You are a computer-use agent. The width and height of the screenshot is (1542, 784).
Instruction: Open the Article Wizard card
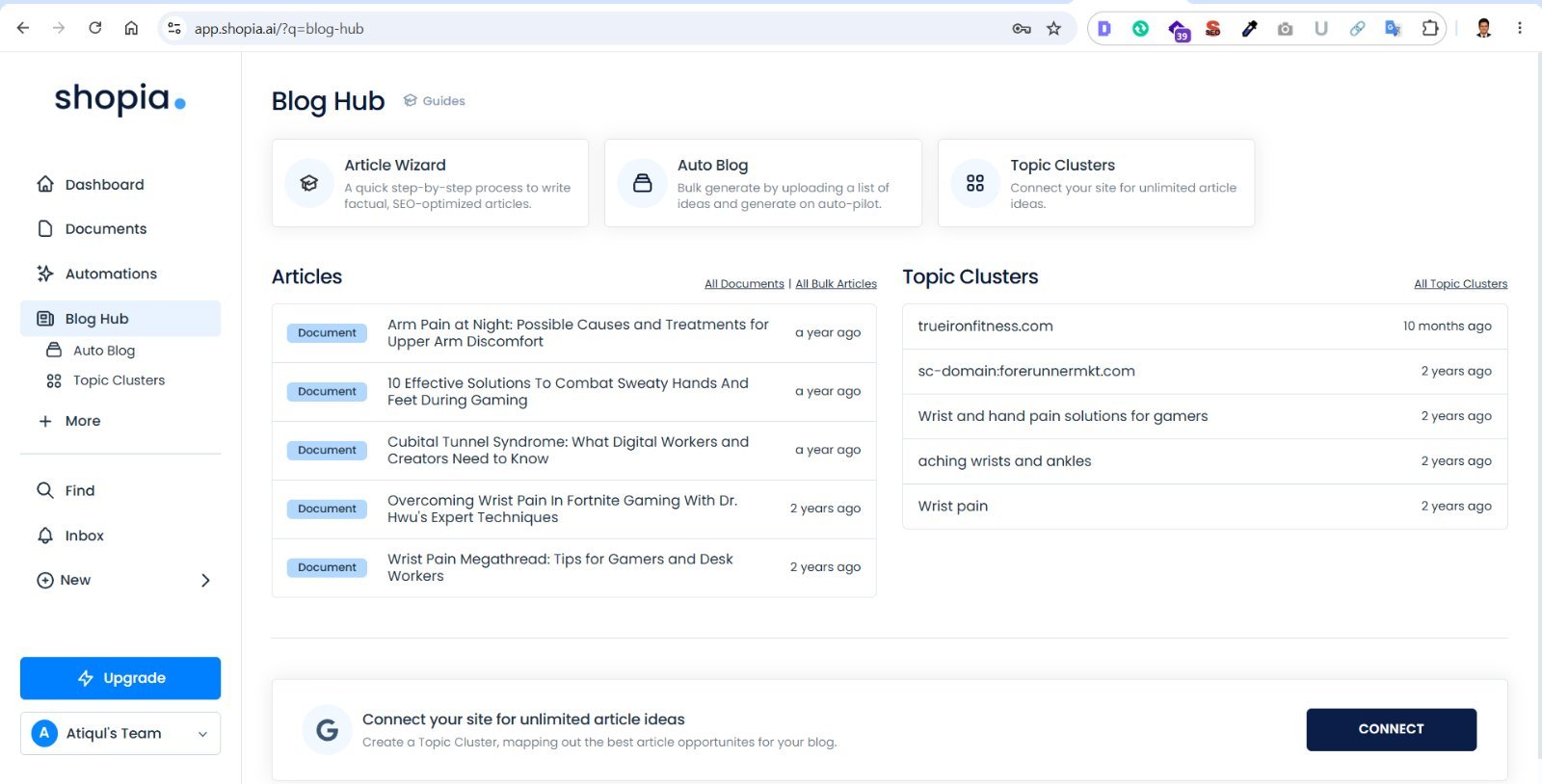430,183
